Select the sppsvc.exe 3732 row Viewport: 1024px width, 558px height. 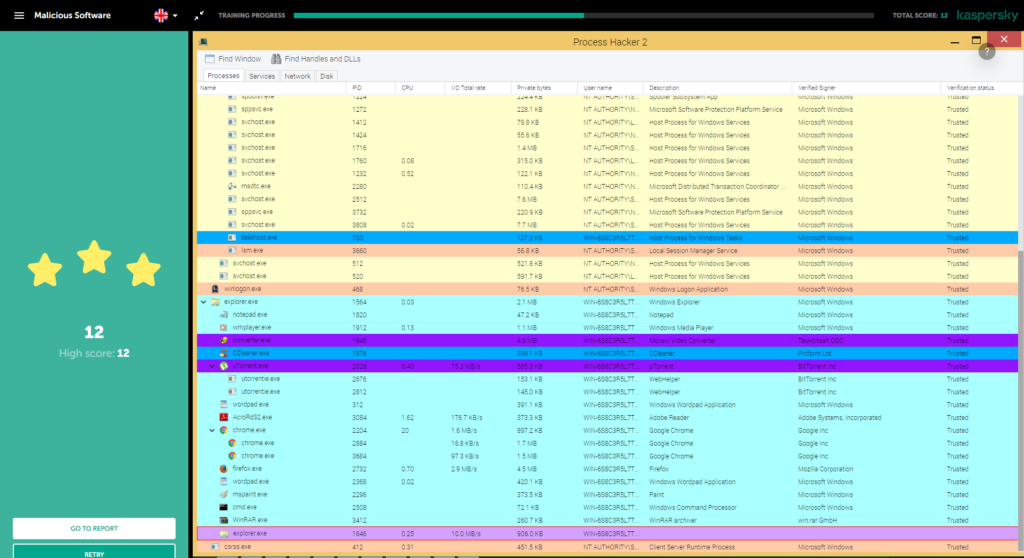pos(607,212)
